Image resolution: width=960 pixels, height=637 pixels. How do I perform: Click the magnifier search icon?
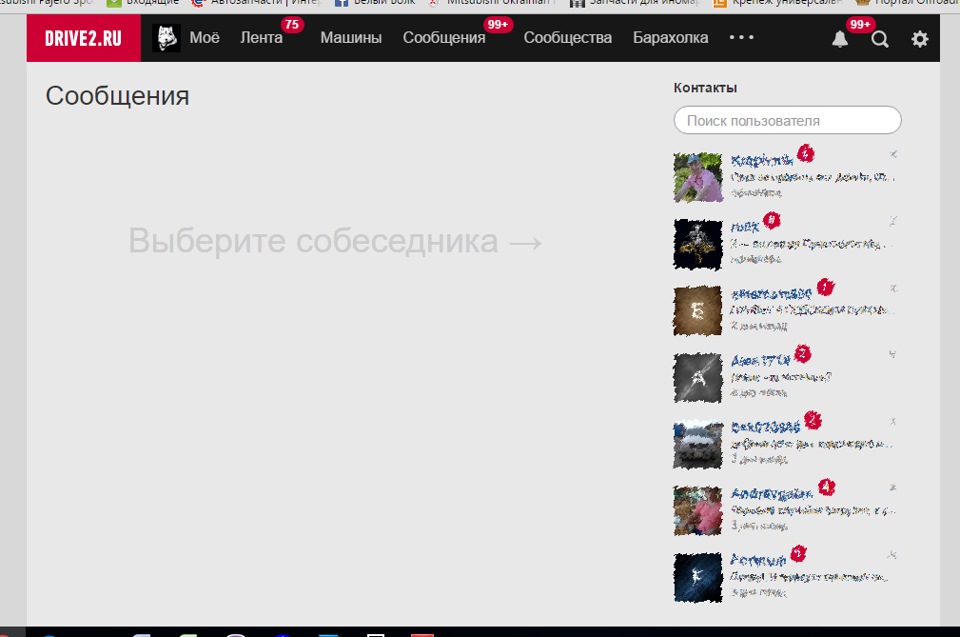tap(880, 40)
